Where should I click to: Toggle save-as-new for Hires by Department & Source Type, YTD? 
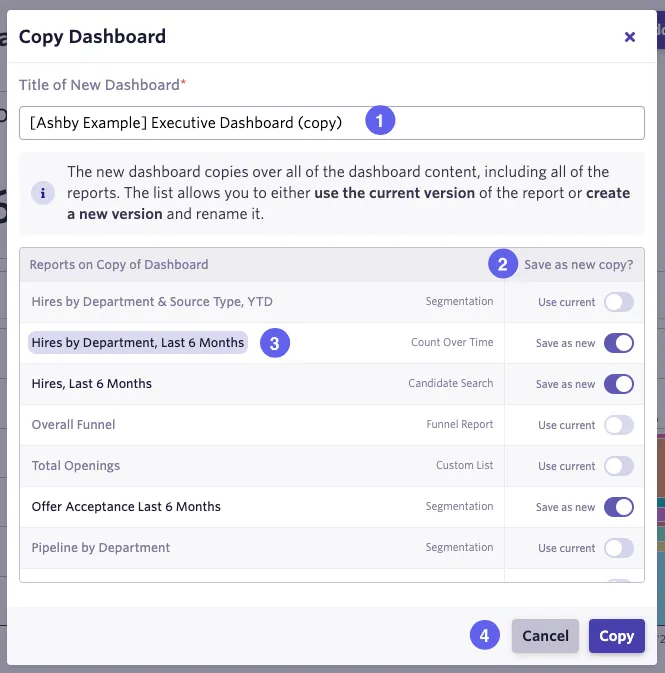(619, 302)
